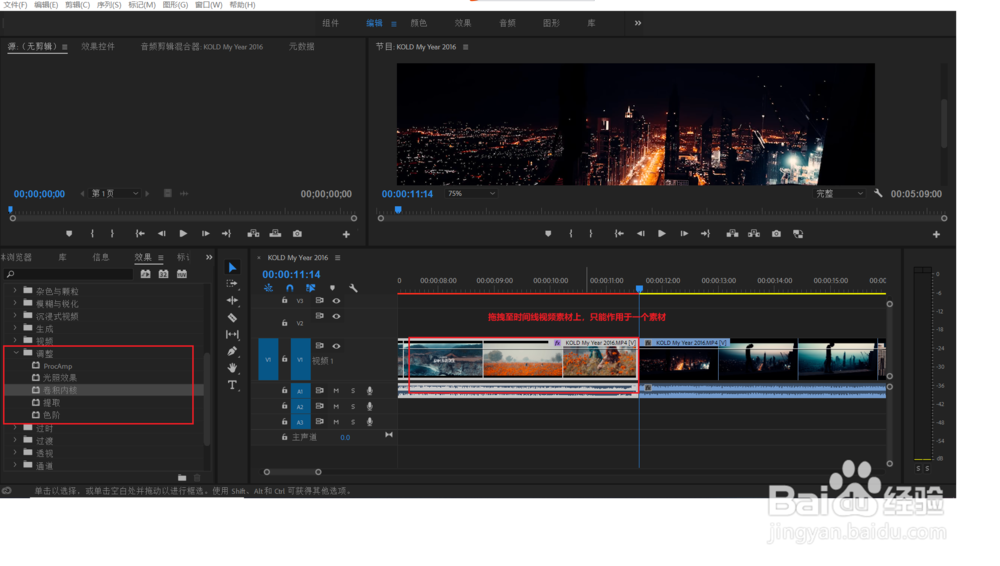This screenshot has height=566, width=1000.
Task: Toggle timeline snap magnet icon
Action: tap(290, 288)
